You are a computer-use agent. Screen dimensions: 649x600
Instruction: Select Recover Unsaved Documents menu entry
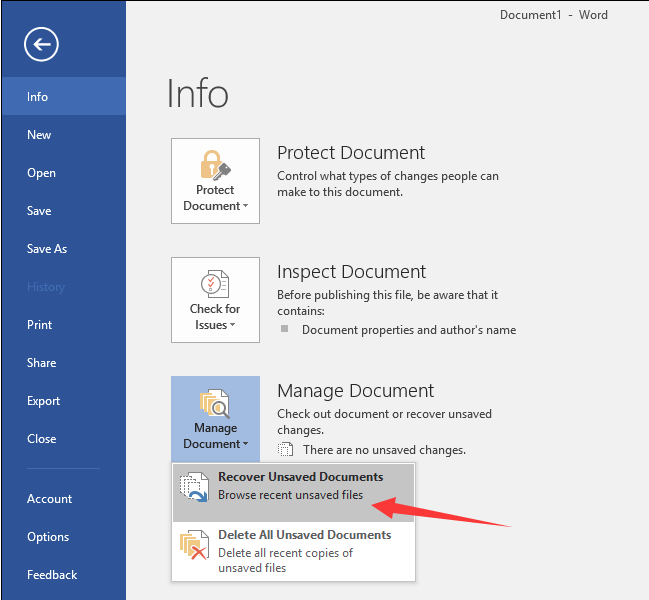point(300,486)
